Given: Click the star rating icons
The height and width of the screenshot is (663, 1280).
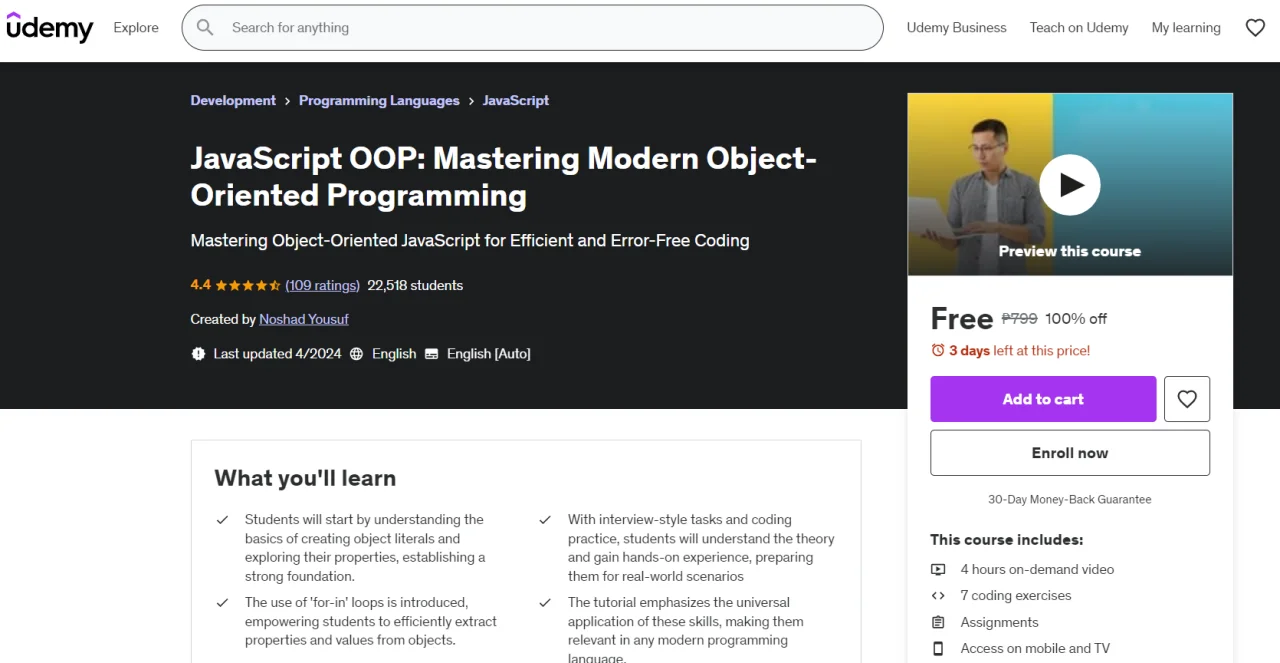Looking at the screenshot, I should (248, 285).
